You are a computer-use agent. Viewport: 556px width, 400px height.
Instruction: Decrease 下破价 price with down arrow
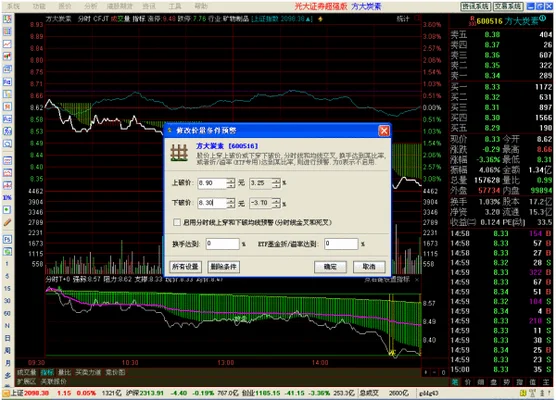pos(231,206)
